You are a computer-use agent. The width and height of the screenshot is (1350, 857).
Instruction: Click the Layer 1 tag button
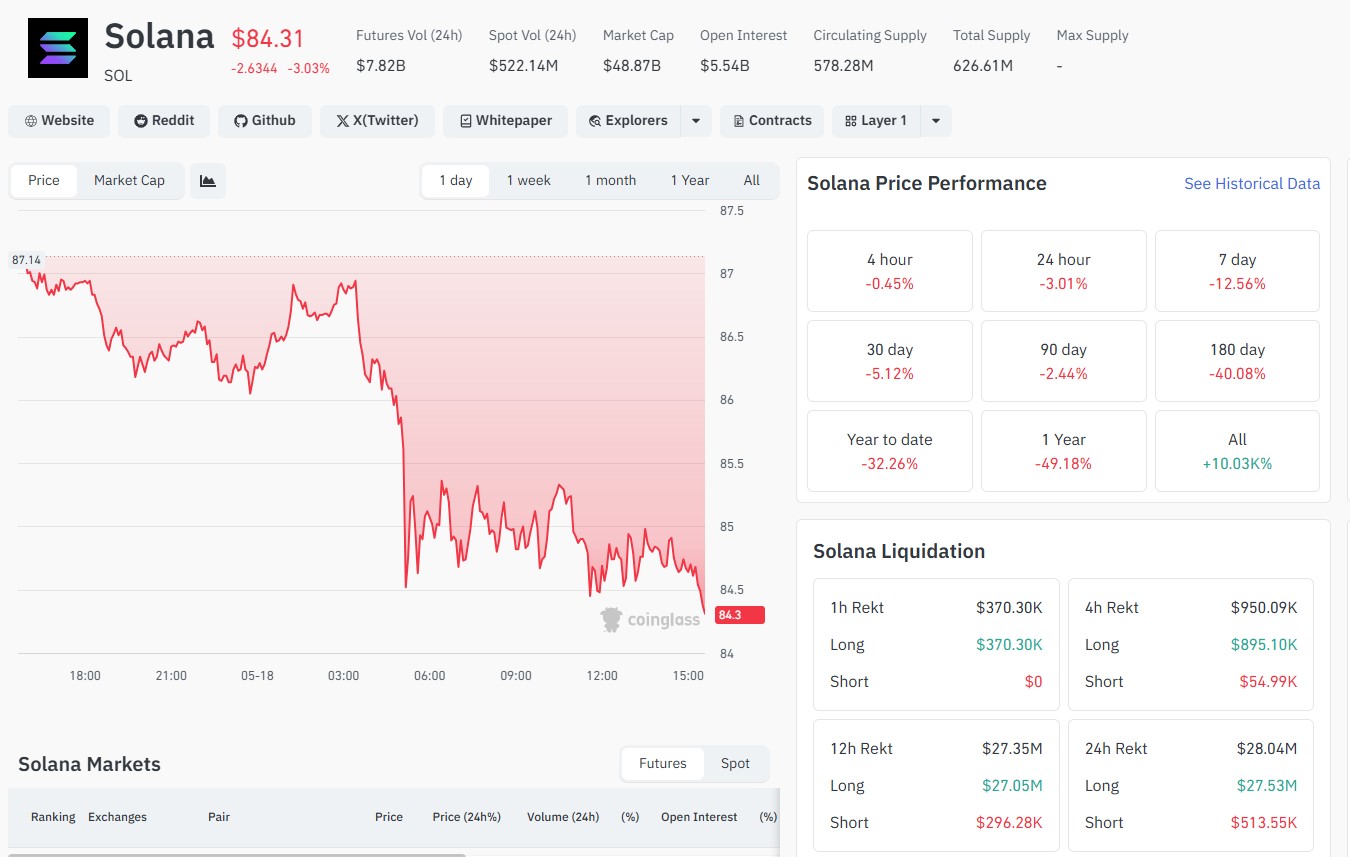coord(876,121)
